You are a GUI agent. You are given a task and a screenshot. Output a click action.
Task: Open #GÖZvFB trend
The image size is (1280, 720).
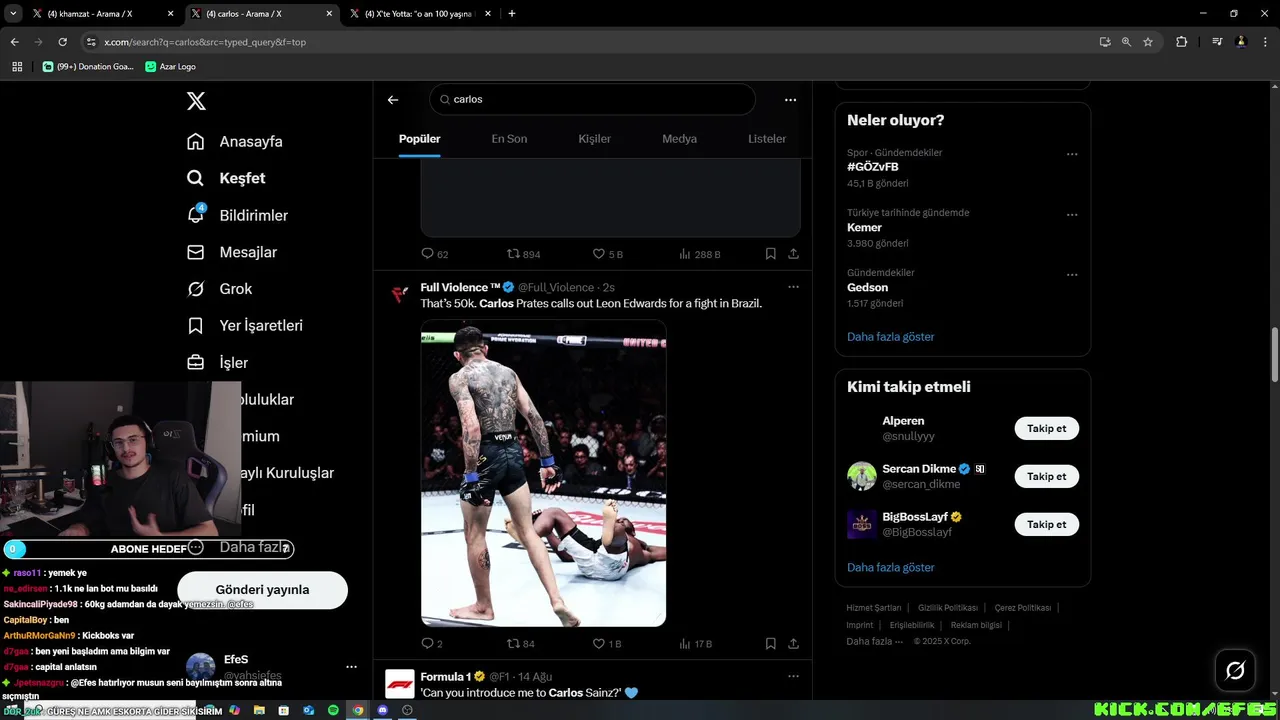872,167
